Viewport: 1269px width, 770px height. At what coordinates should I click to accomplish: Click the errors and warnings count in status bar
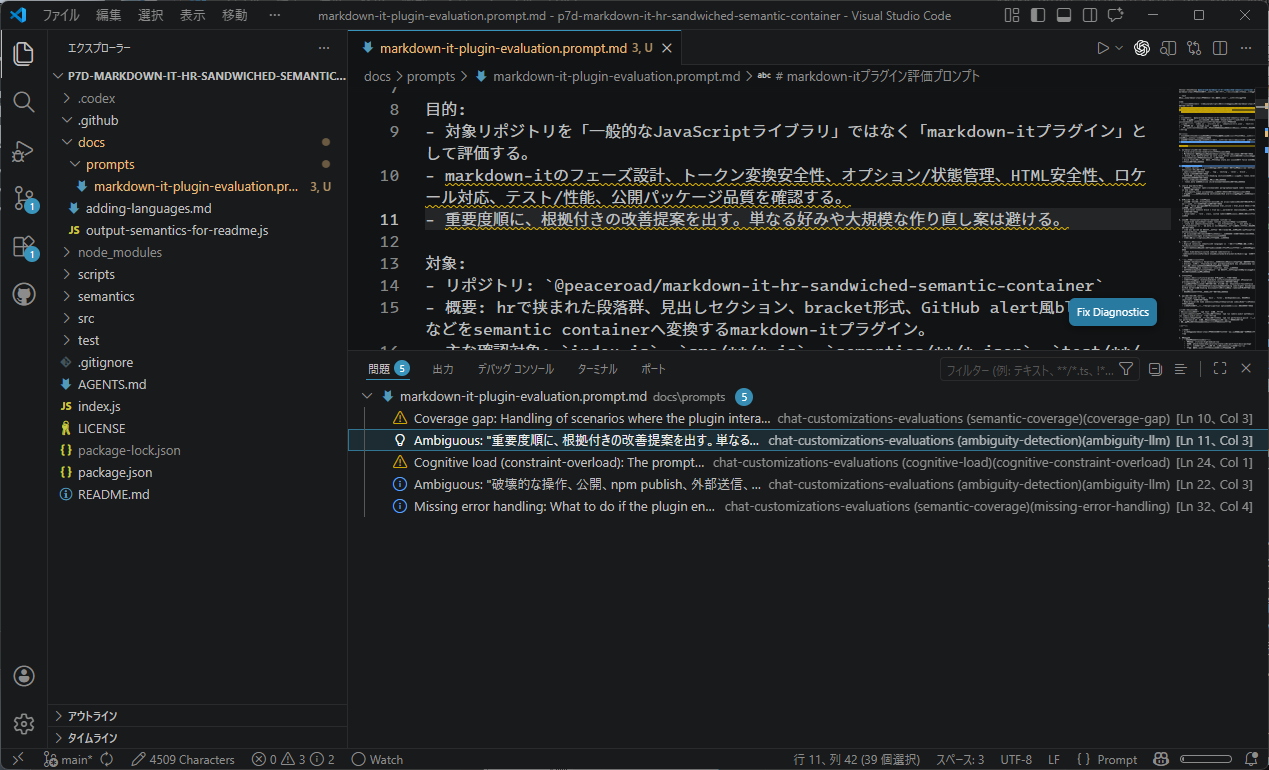click(293, 760)
